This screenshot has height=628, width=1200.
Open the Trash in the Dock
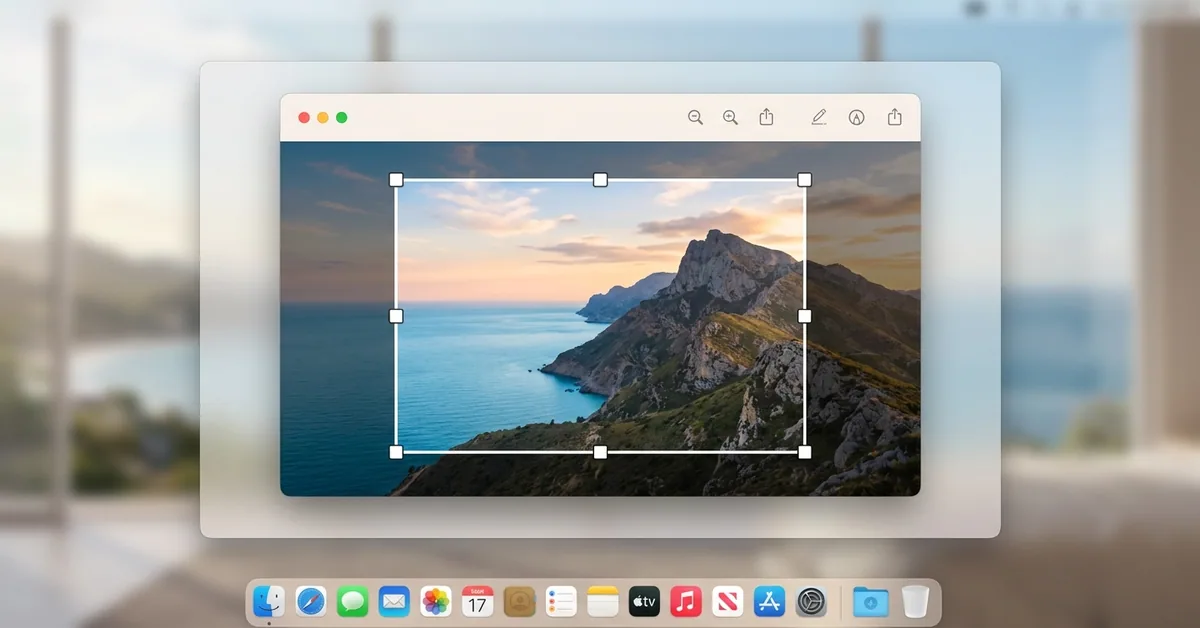click(x=915, y=601)
